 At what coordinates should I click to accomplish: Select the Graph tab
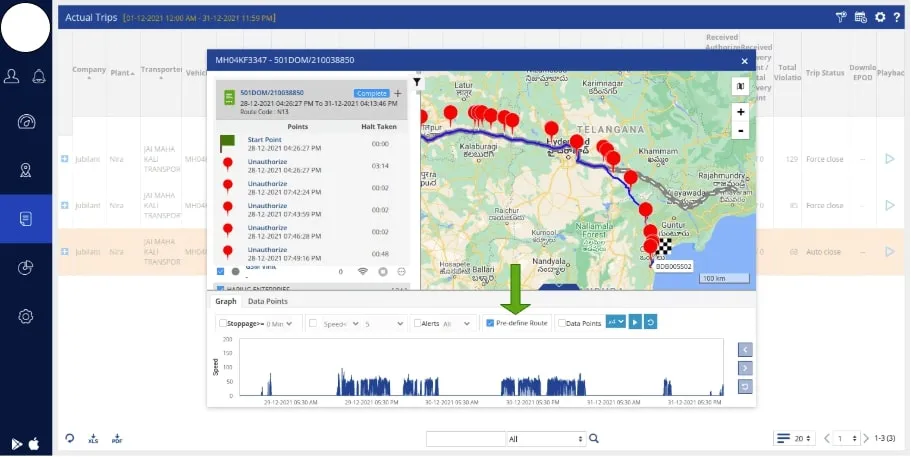225,301
